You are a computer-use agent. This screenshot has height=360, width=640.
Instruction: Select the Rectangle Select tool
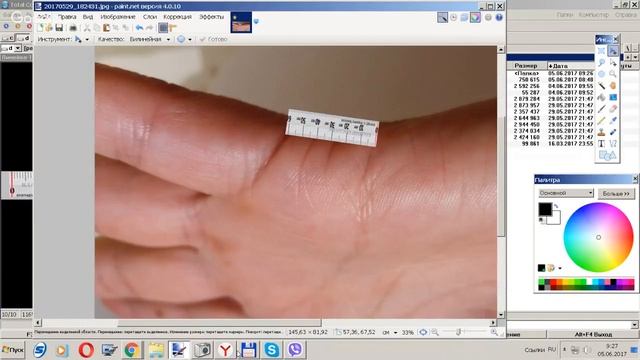click(x=601, y=51)
